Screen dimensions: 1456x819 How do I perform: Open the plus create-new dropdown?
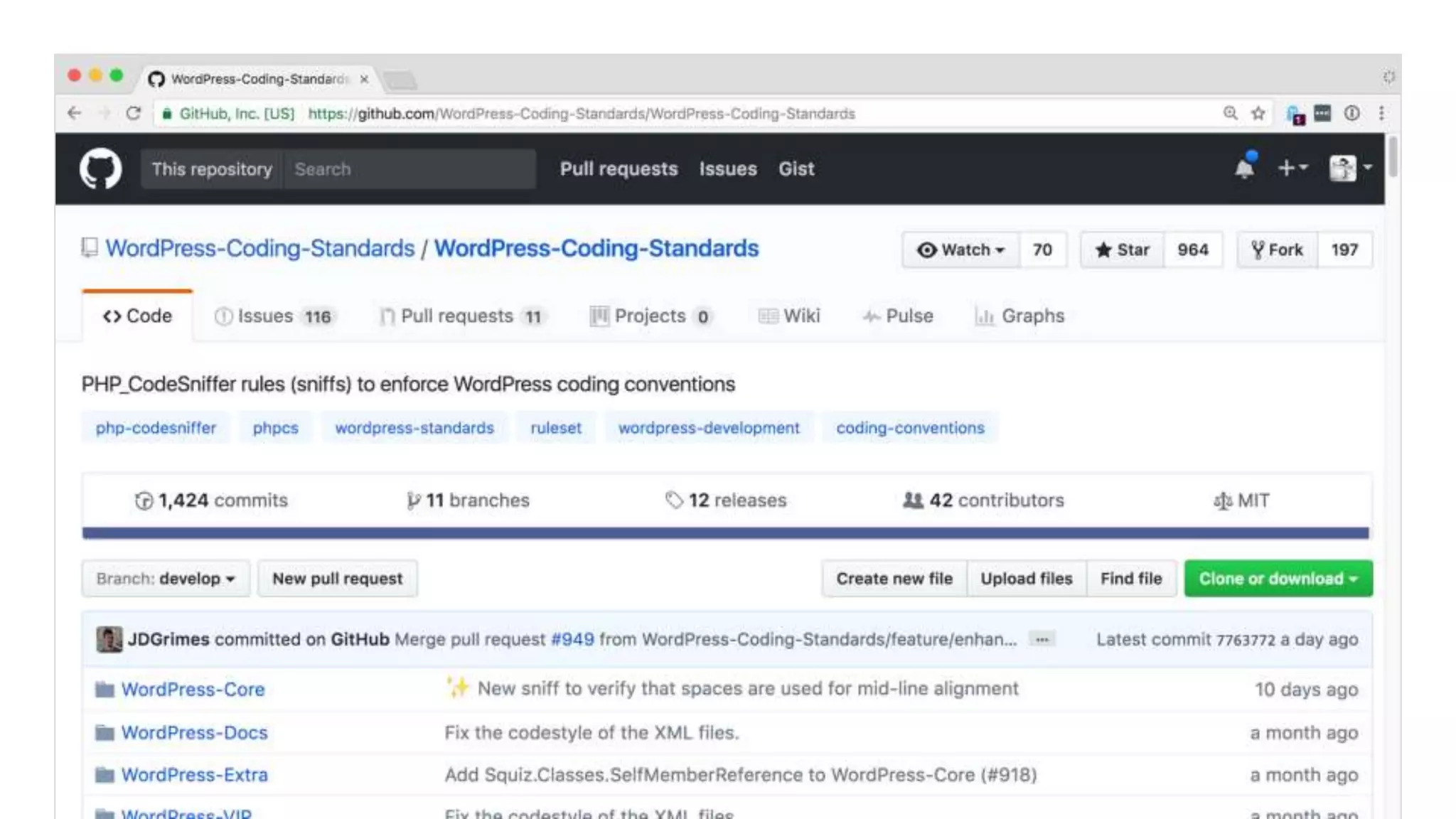(1292, 168)
